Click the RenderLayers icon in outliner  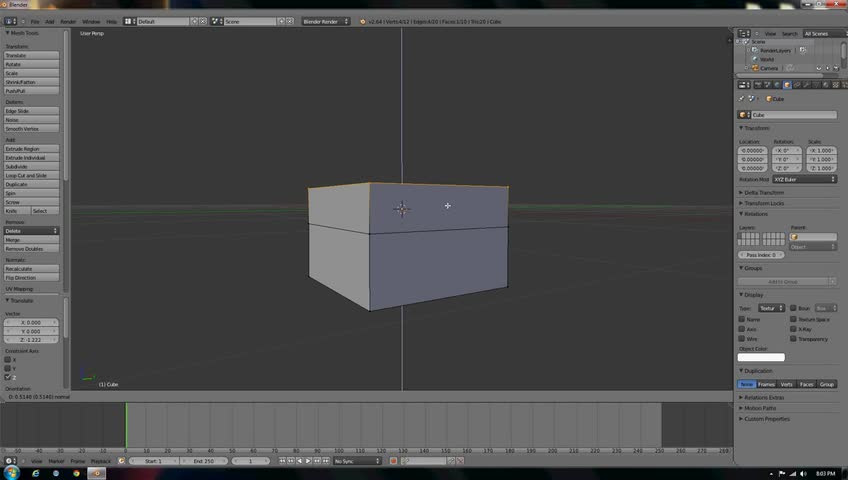click(x=755, y=50)
